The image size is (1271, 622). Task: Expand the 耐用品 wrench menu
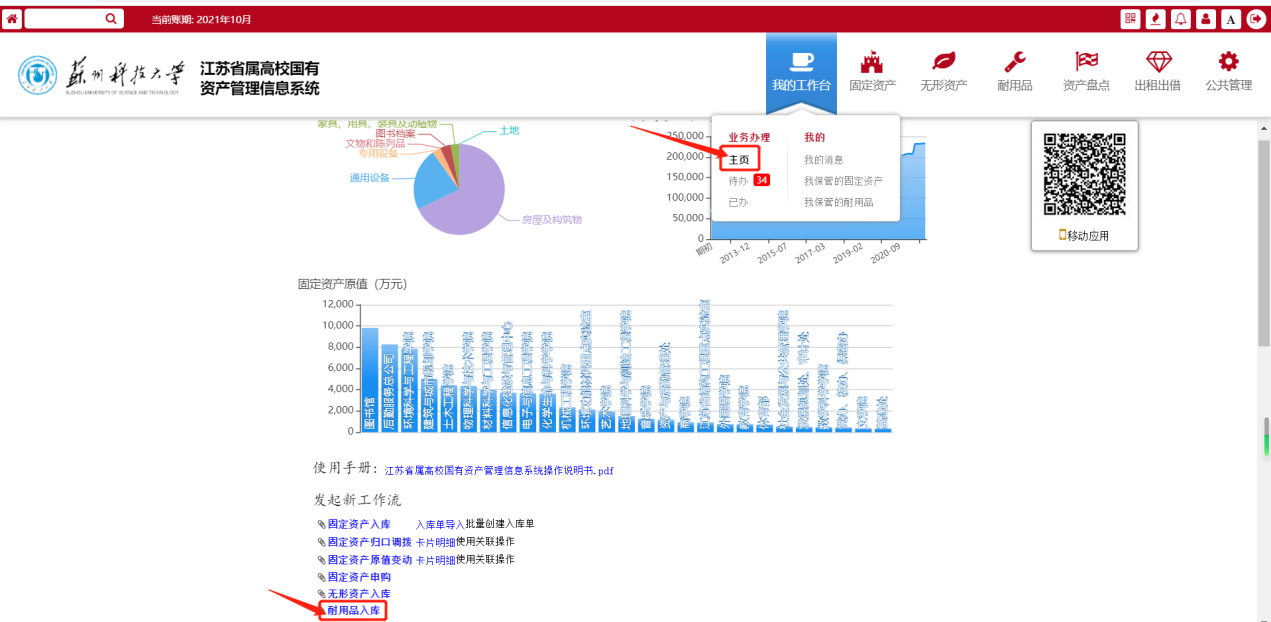(x=1014, y=71)
